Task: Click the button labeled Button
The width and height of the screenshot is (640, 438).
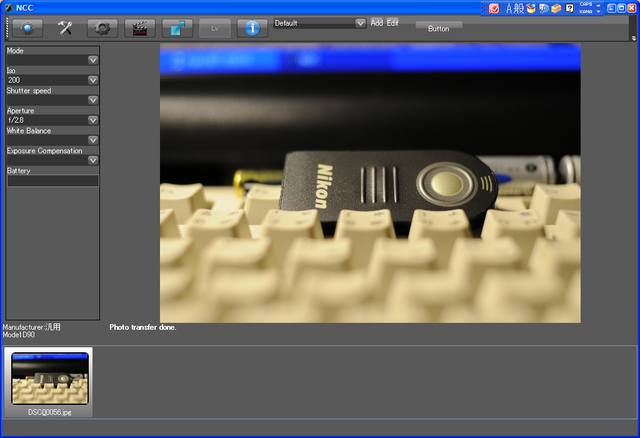Action: click(439, 29)
